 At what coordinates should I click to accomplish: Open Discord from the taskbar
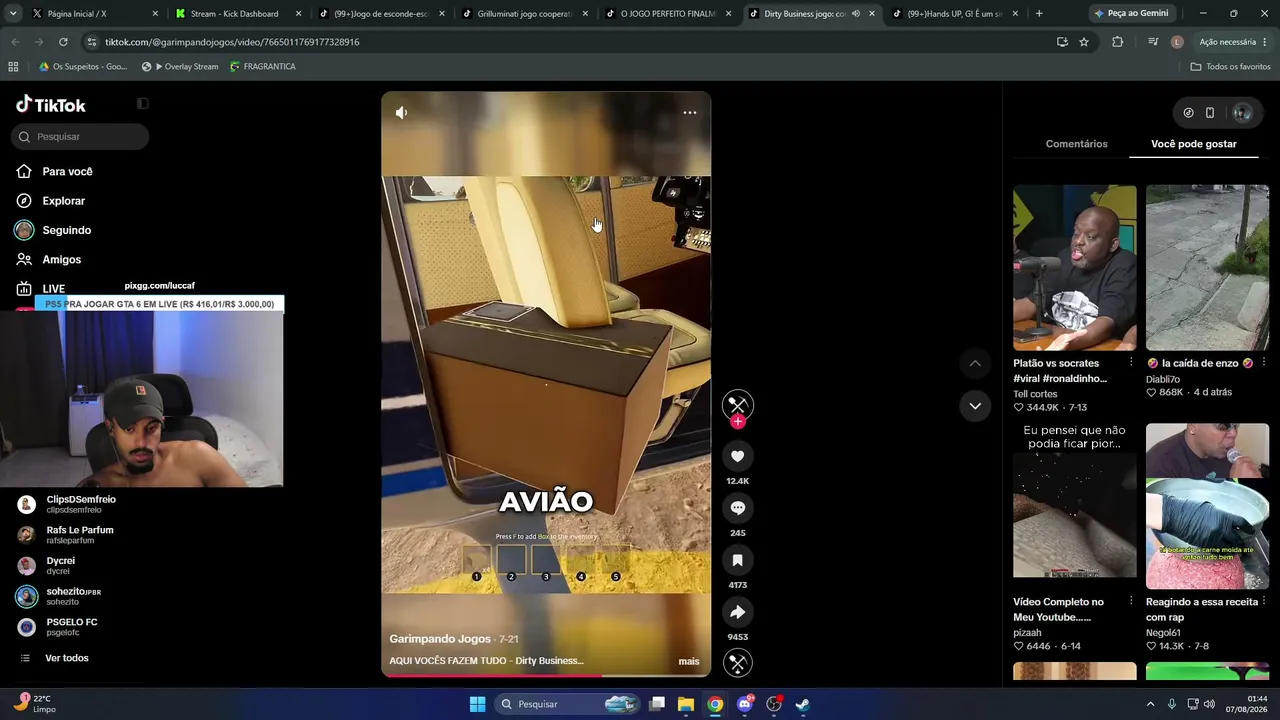click(x=744, y=704)
